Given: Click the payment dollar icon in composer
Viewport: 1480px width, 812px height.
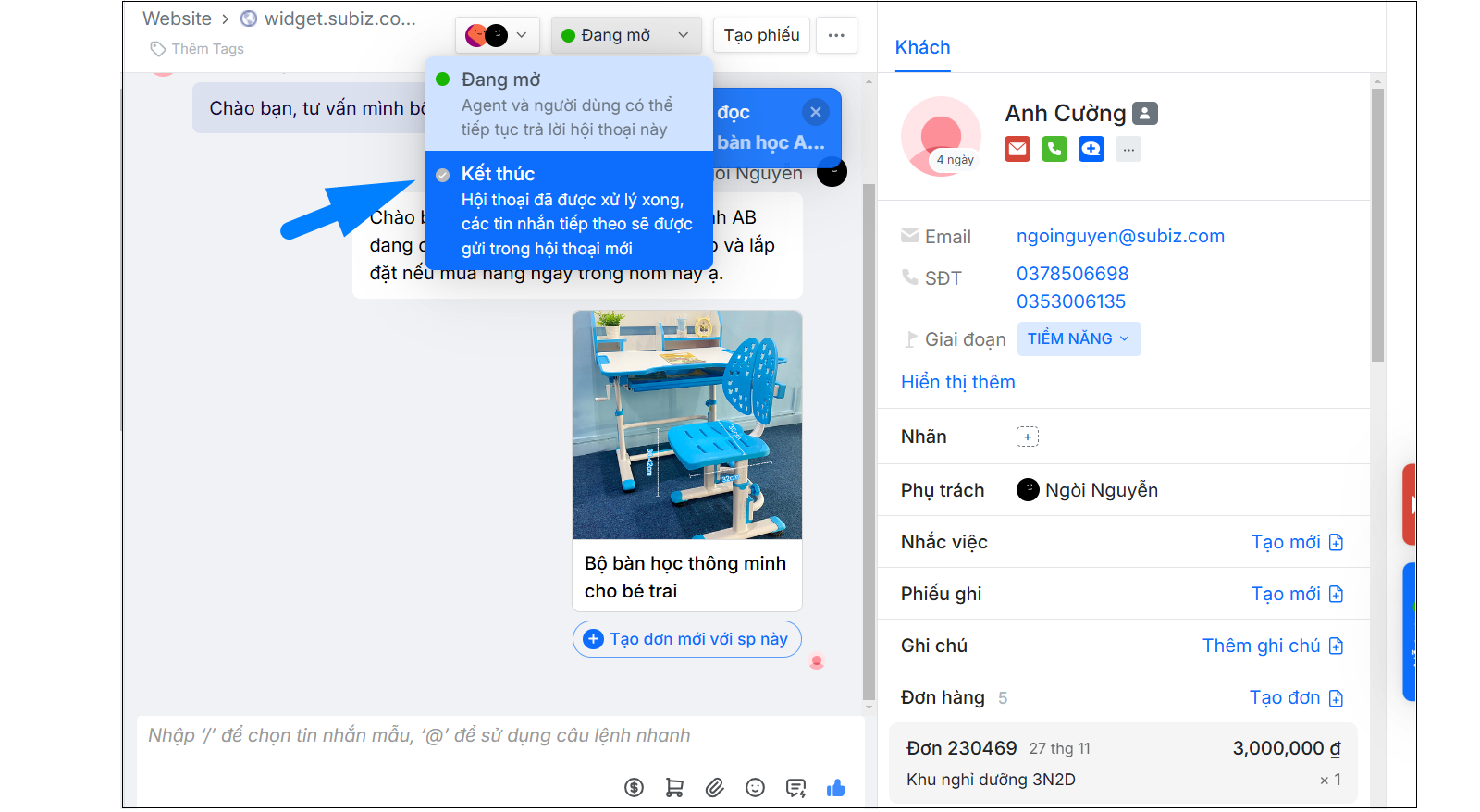Looking at the screenshot, I should pos(634,787).
